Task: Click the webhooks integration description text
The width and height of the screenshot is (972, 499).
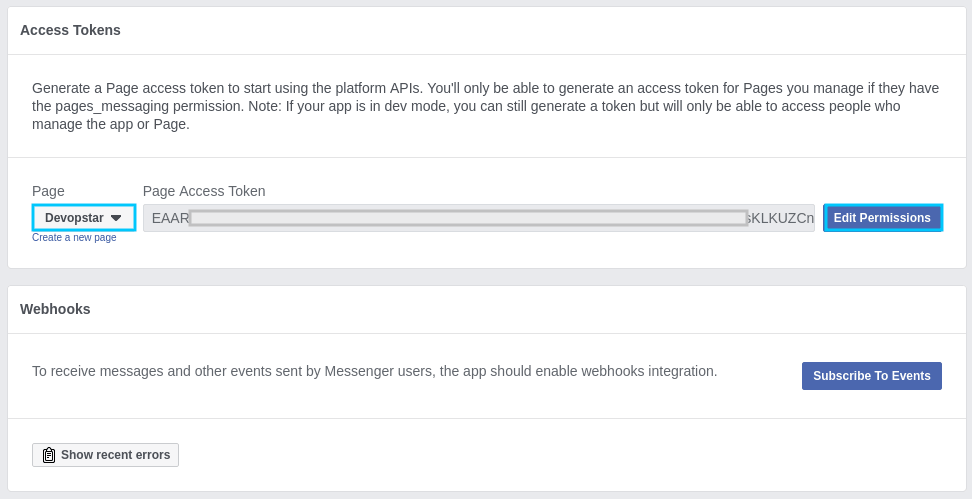Action: (374, 371)
